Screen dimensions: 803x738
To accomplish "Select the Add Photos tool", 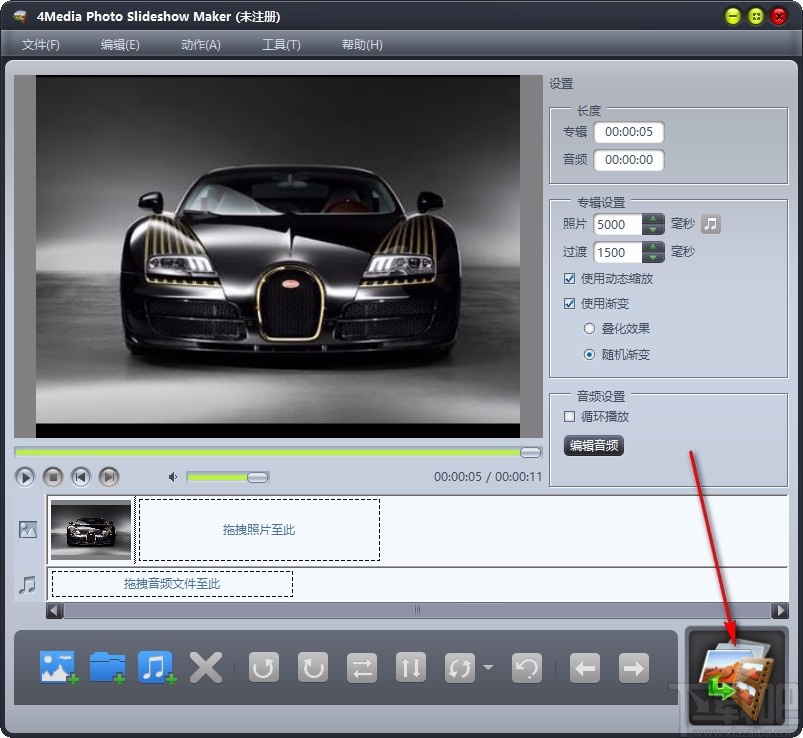I will 57,667.
